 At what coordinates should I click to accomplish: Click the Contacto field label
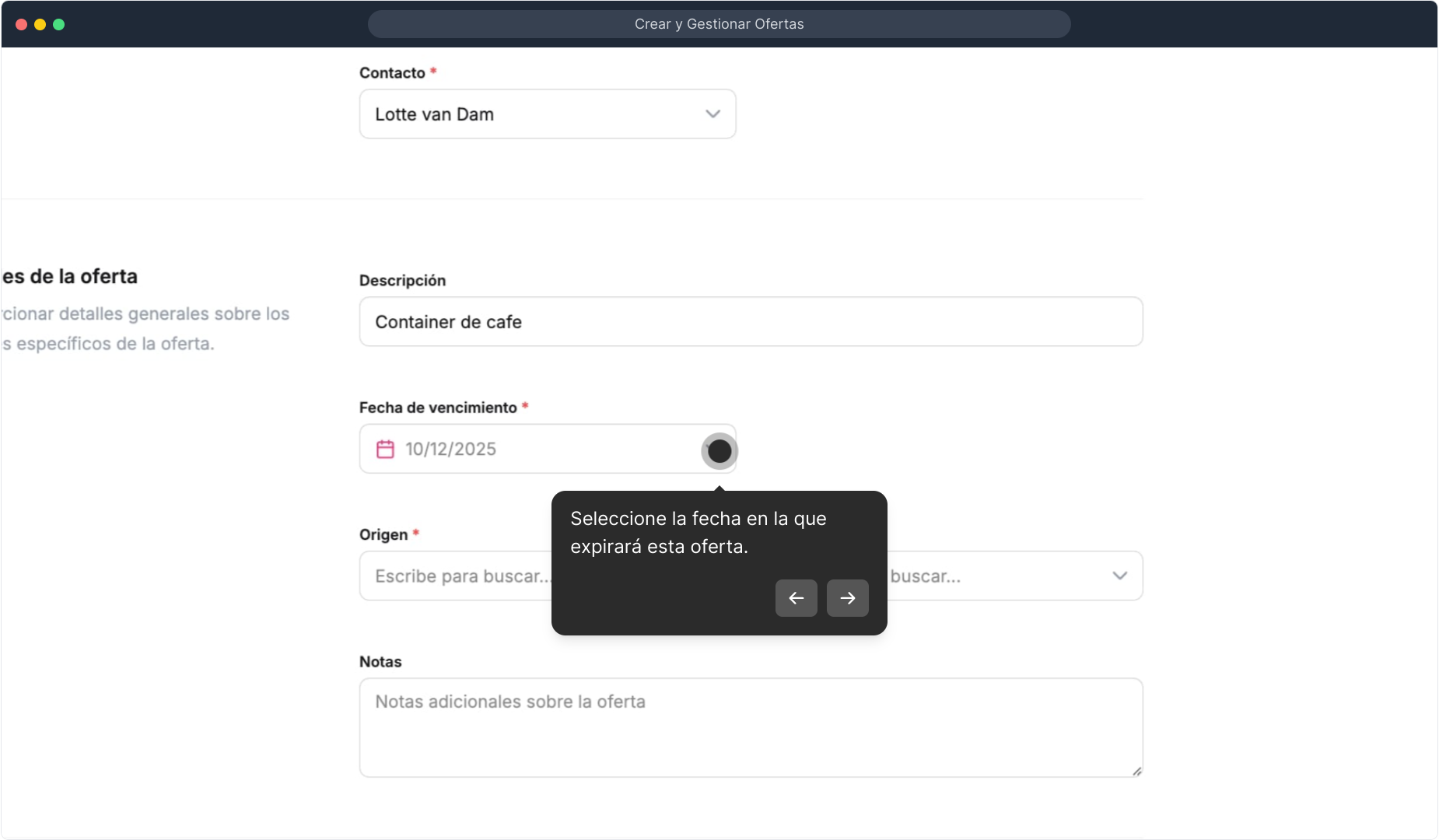pos(392,73)
